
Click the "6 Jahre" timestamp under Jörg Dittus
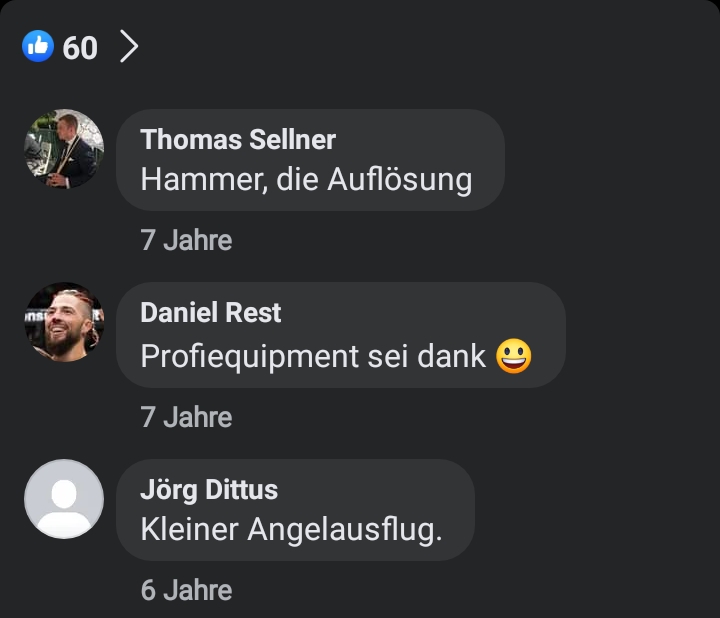[x=186, y=590]
